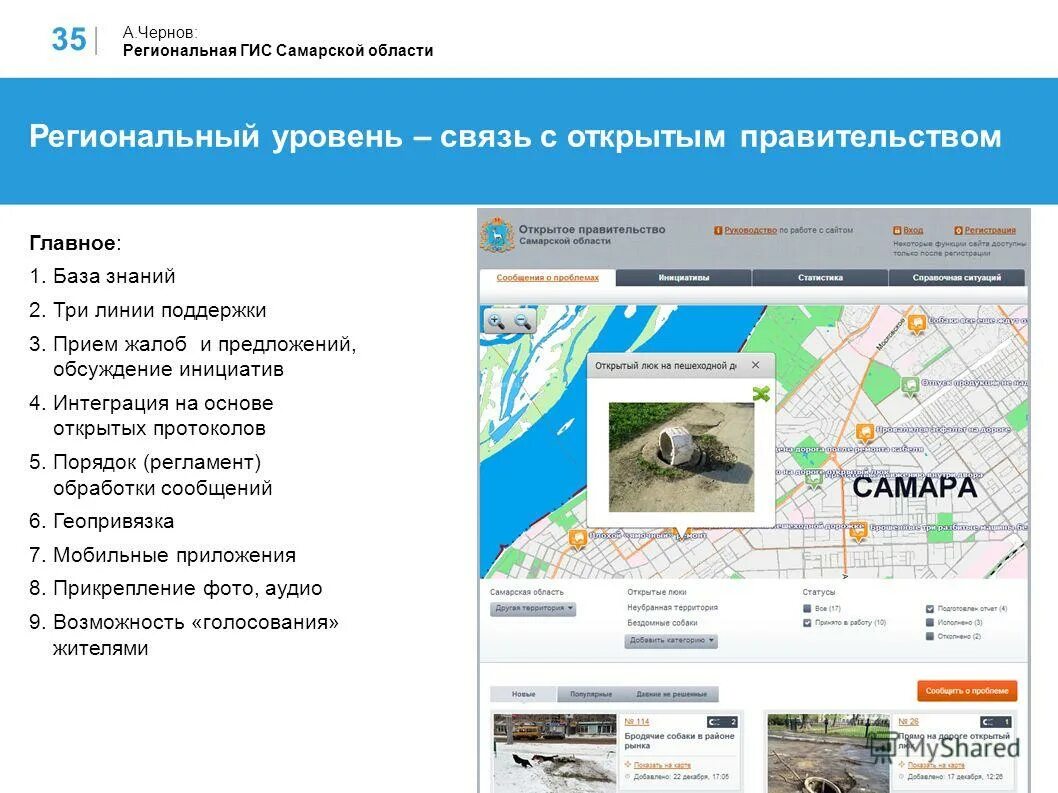Disable the Подготовлен отчет (4) checkbox
1058x793 pixels.
930,607
